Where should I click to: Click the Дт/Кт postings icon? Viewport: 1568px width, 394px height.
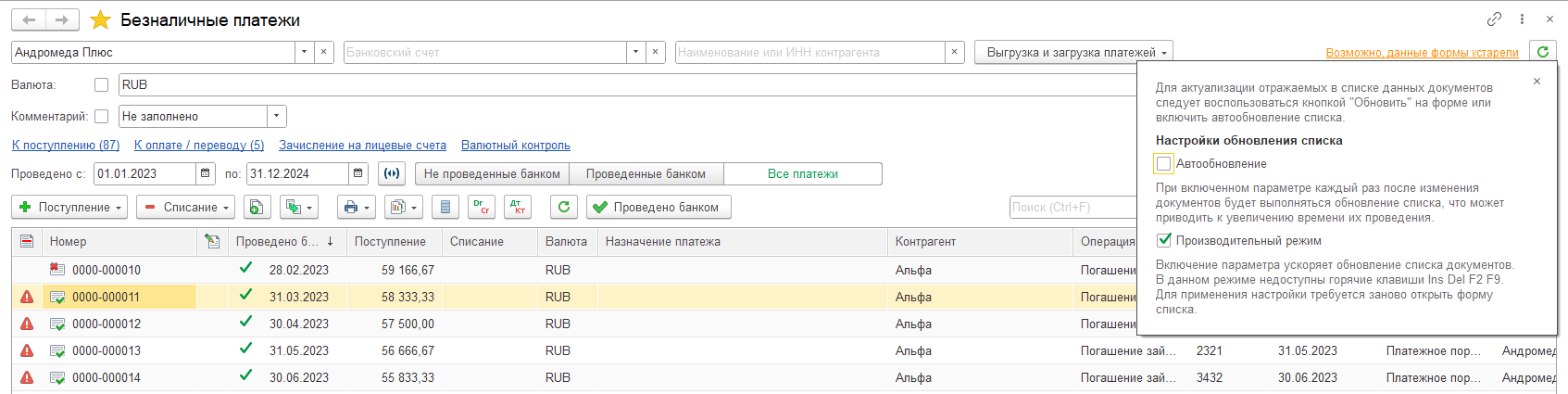click(517, 207)
